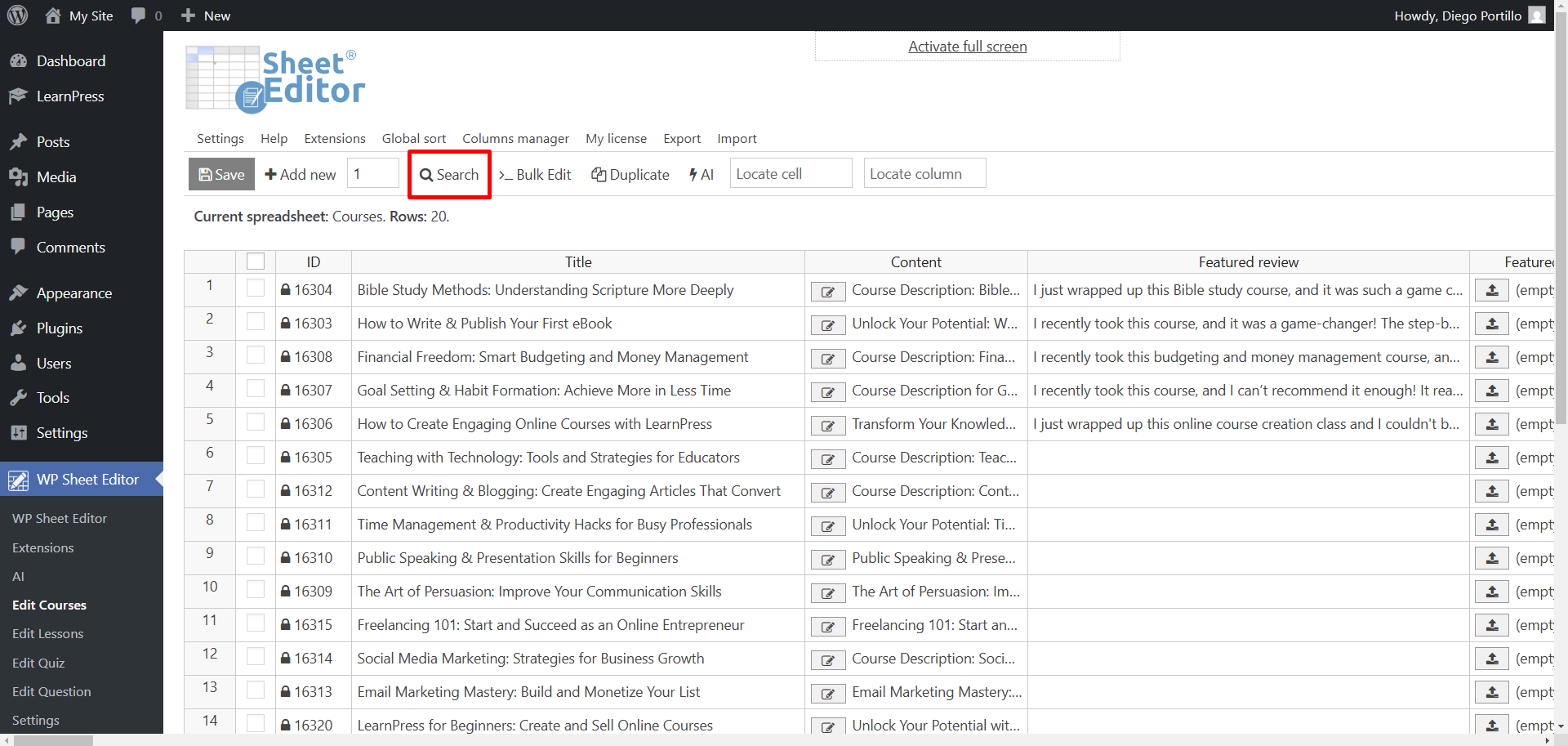Upload featured image for Public Speaking row
Viewport: 1568px width, 746px height.
1492,558
